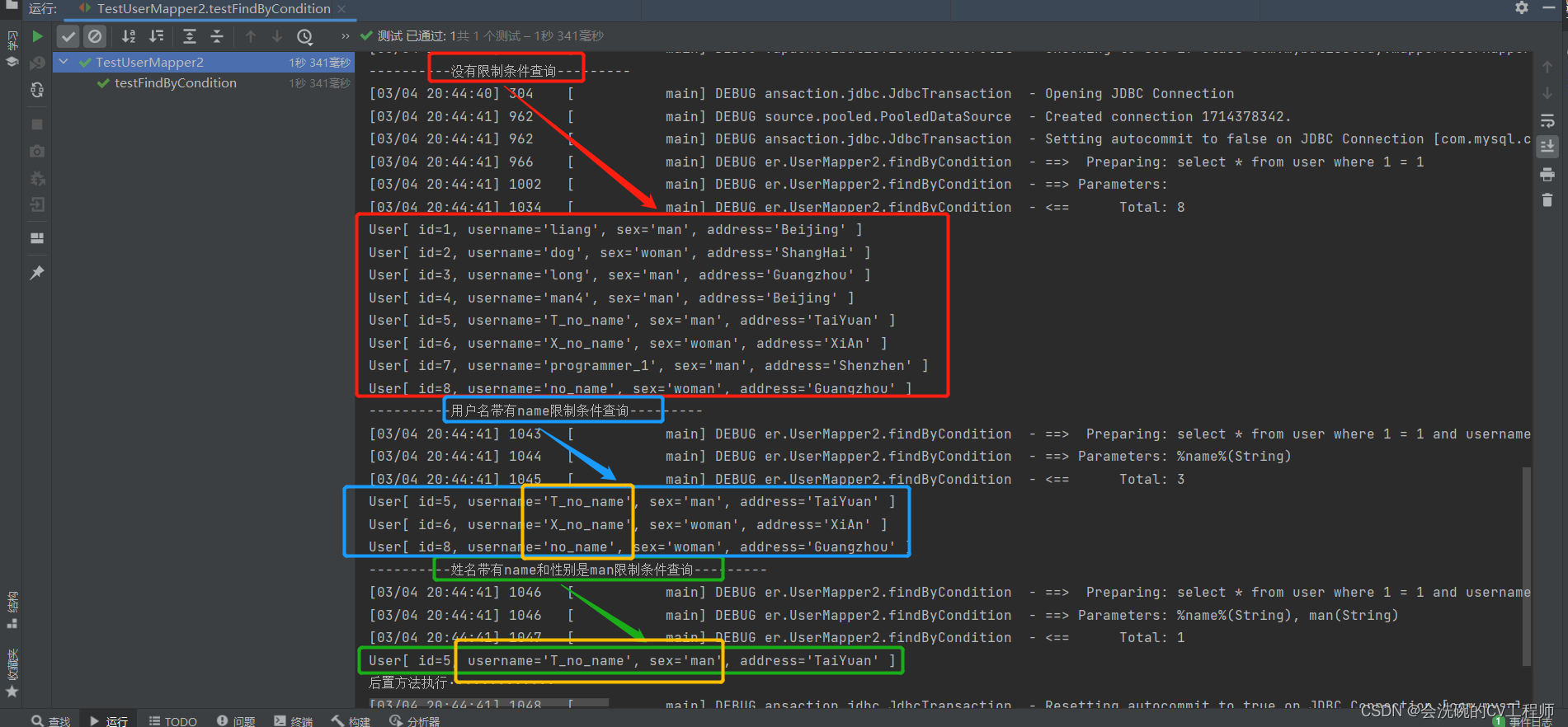Click '用户名带有name限制条件查询' separator line

pos(536,411)
